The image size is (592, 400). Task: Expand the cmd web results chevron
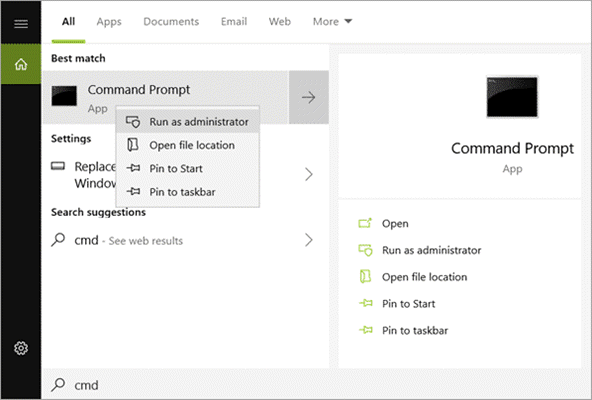pos(309,240)
